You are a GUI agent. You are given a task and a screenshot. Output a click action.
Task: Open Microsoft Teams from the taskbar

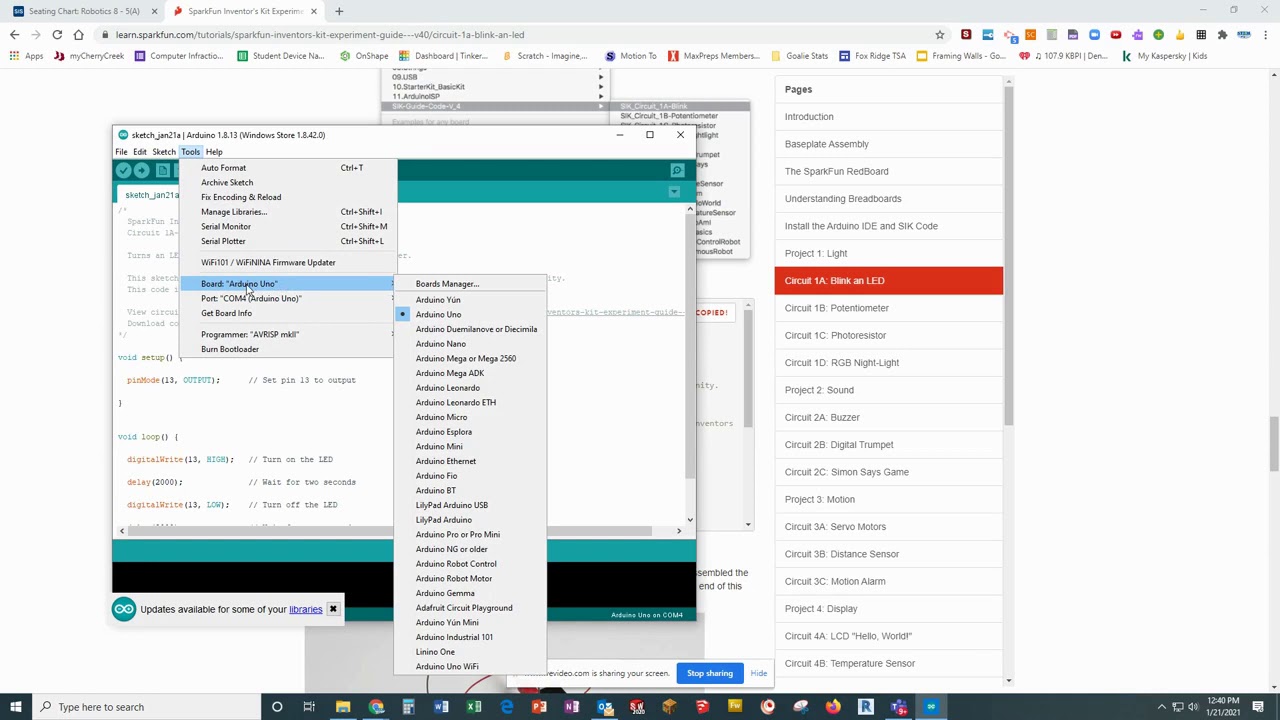pos(898,707)
